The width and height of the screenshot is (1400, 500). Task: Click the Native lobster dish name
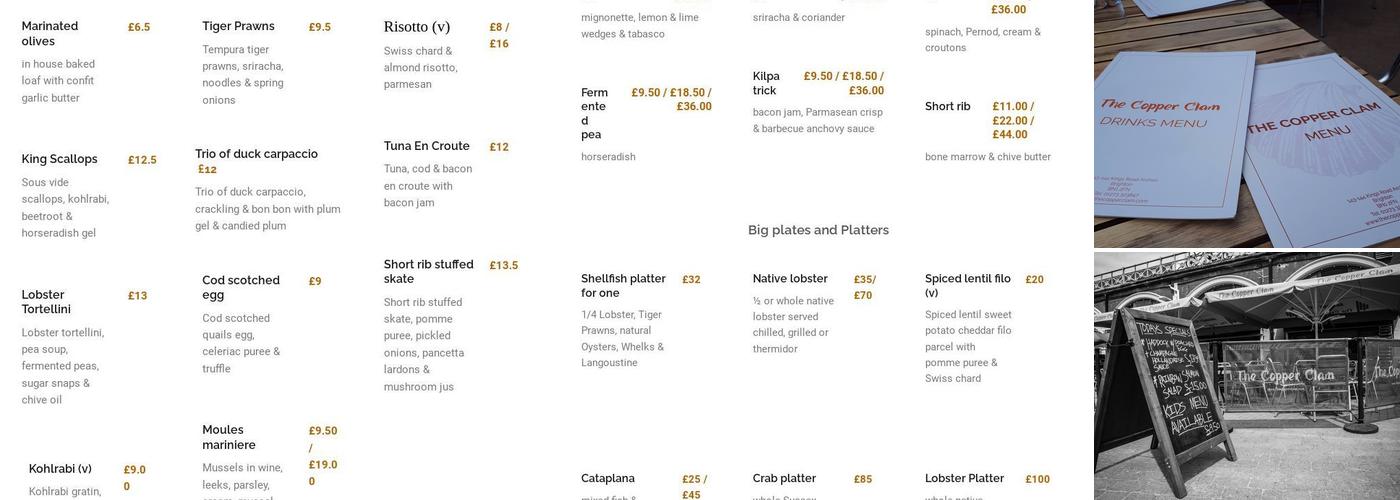pyautogui.click(x=790, y=279)
